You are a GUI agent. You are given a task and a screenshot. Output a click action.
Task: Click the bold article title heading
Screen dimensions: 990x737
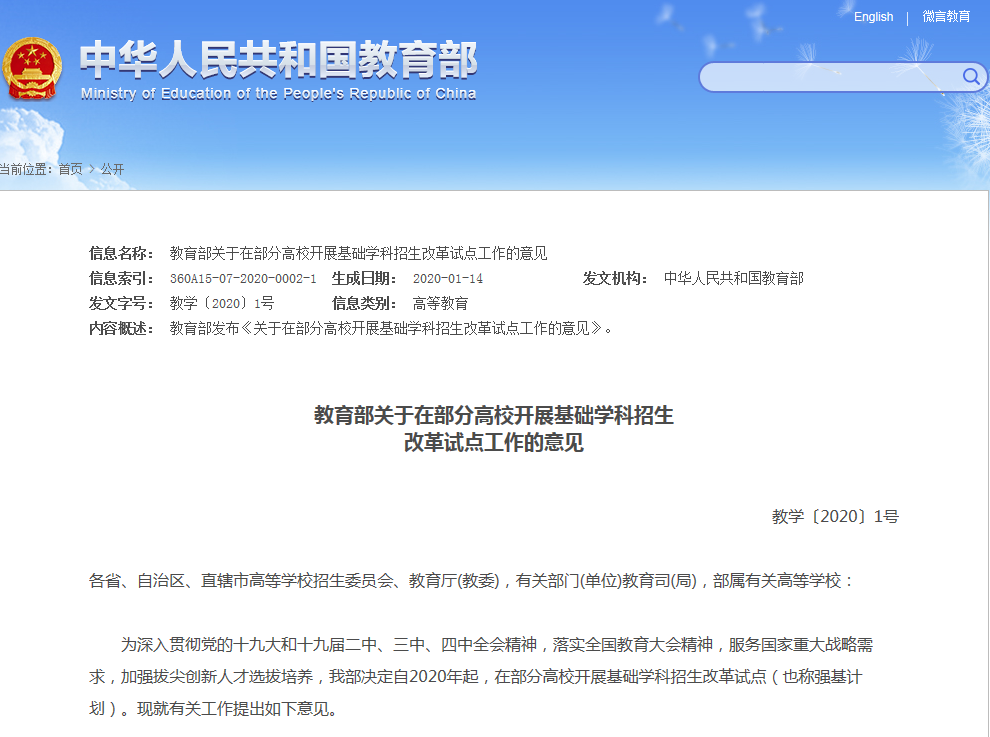[494, 429]
